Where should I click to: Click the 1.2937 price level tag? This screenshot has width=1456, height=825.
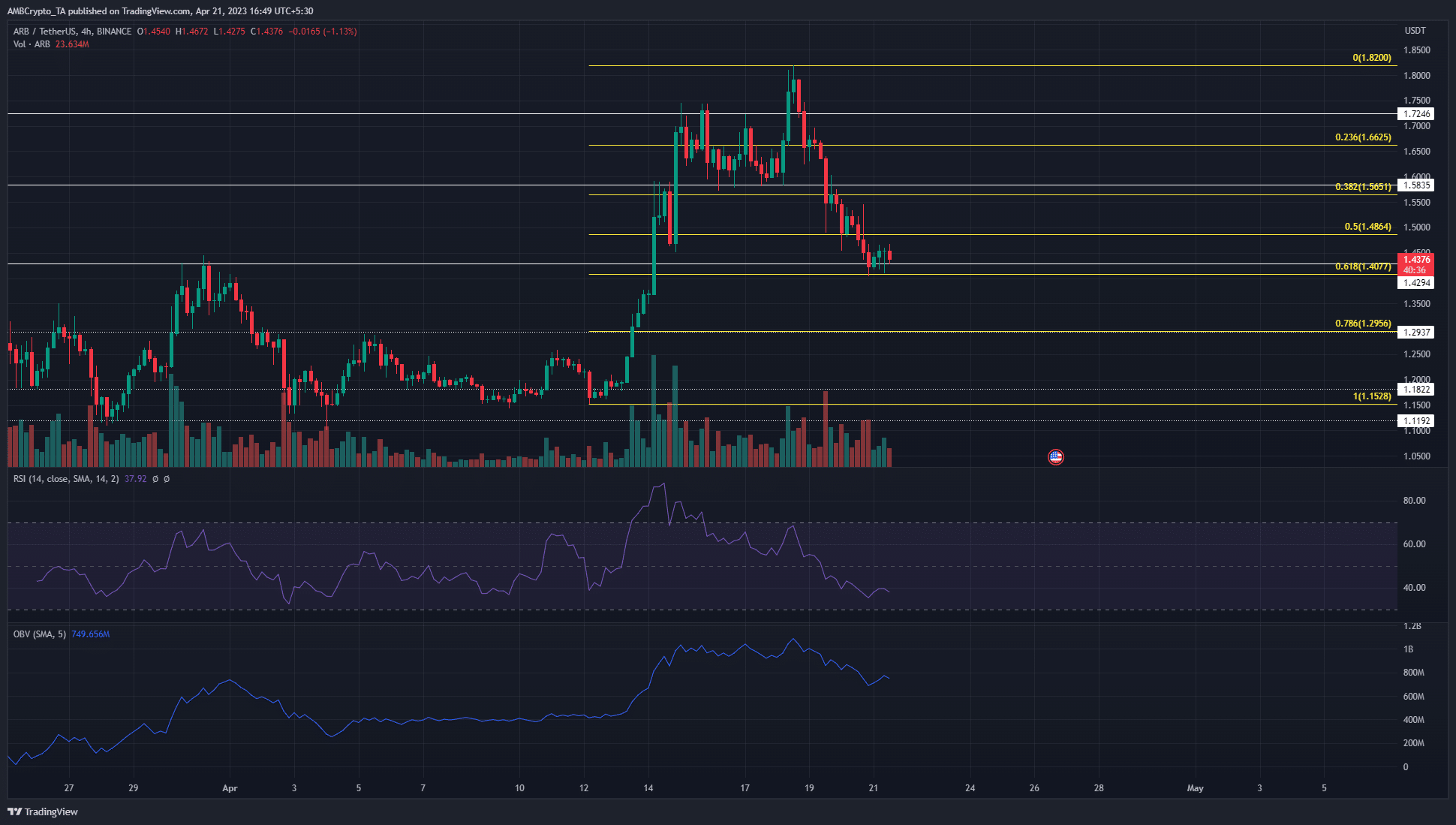(x=1415, y=332)
